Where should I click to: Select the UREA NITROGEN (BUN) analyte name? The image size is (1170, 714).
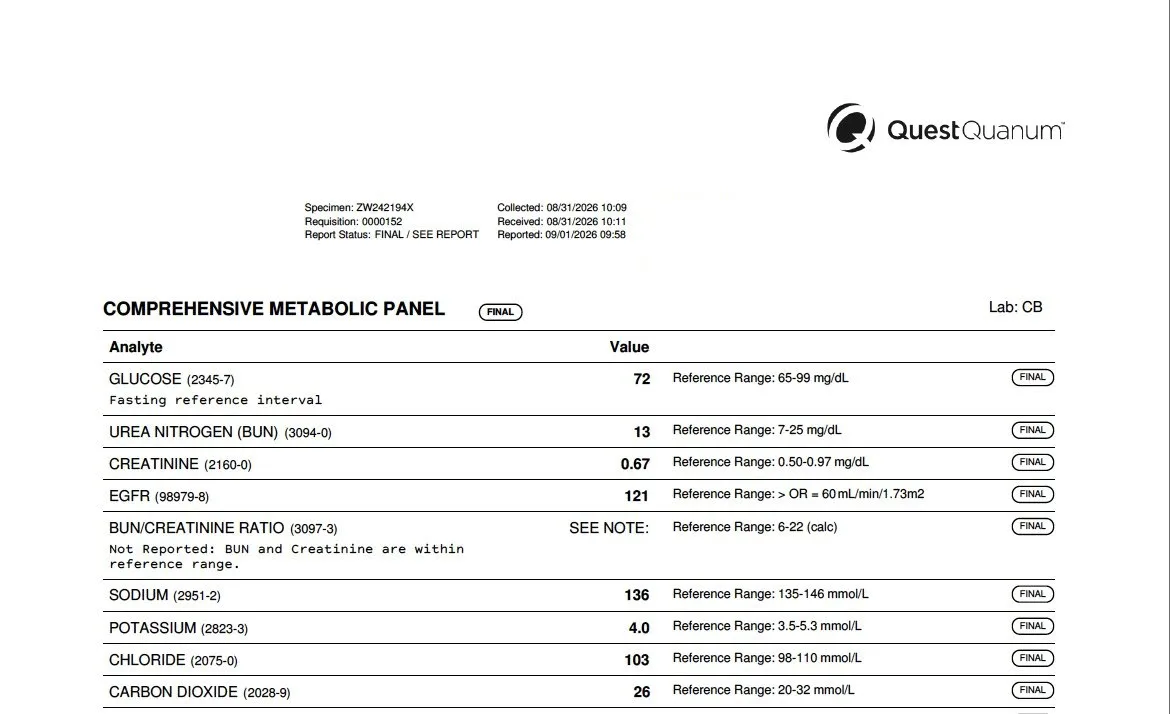pyautogui.click(x=220, y=432)
